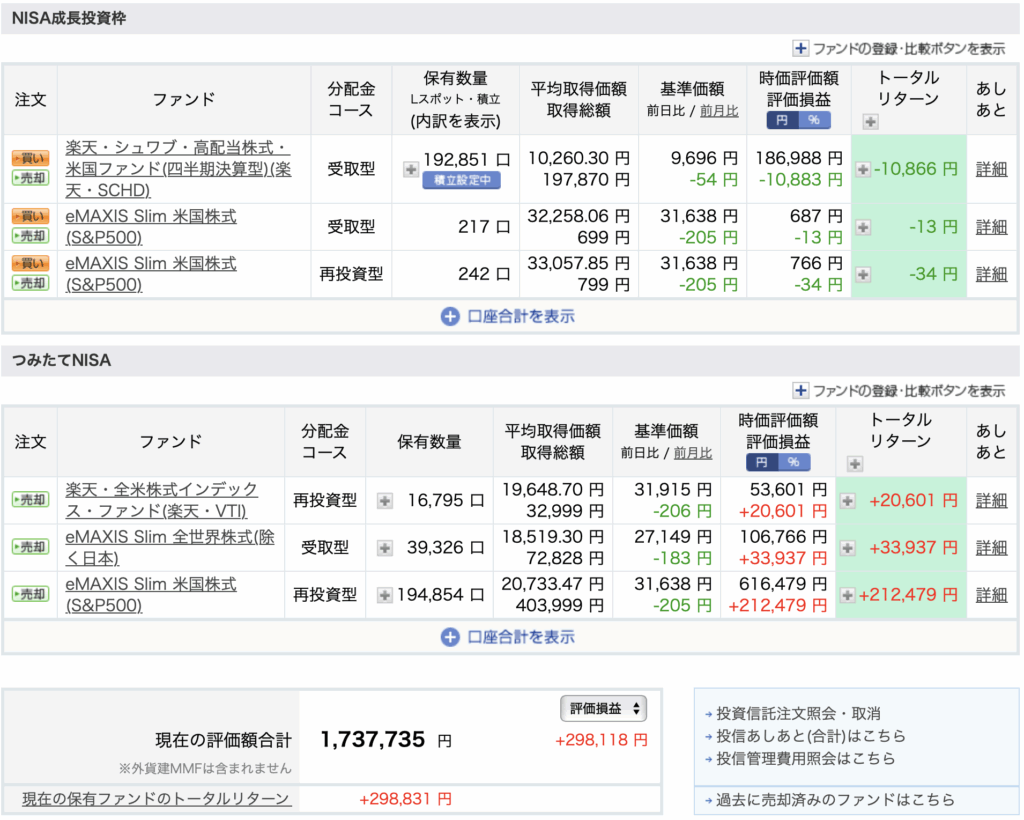Click 投資信託注文照会・取消 link
The width and height of the screenshot is (1024, 820).
coord(798,714)
